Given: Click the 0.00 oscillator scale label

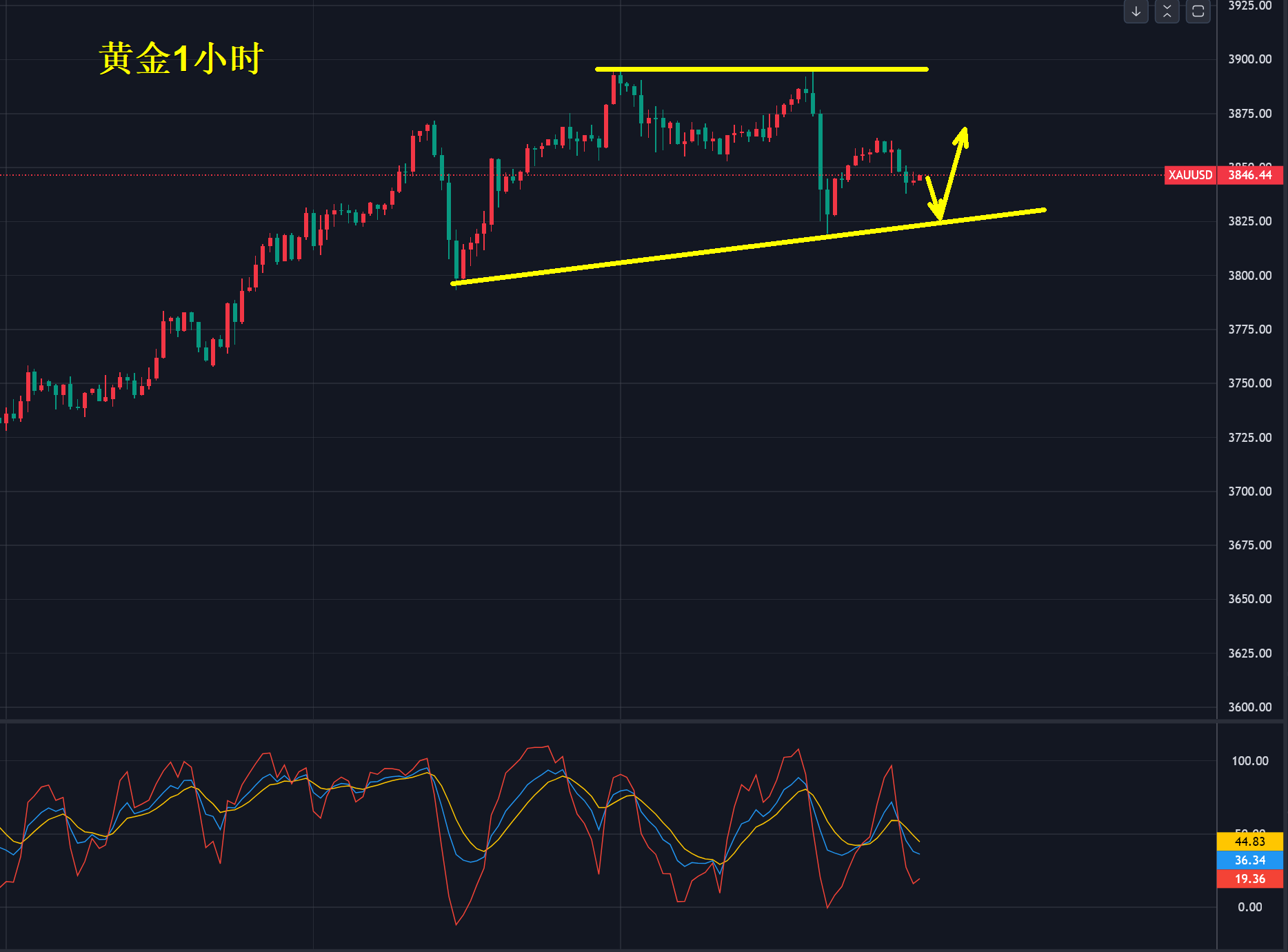Looking at the screenshot, I should (1250, 907).
